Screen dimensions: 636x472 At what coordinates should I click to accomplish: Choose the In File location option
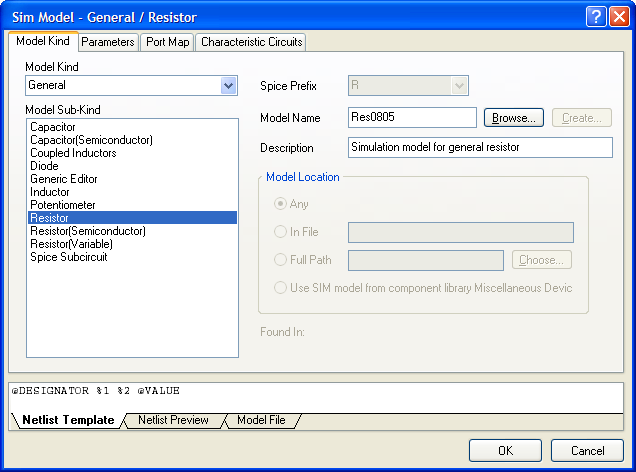(x=281, y=233)
